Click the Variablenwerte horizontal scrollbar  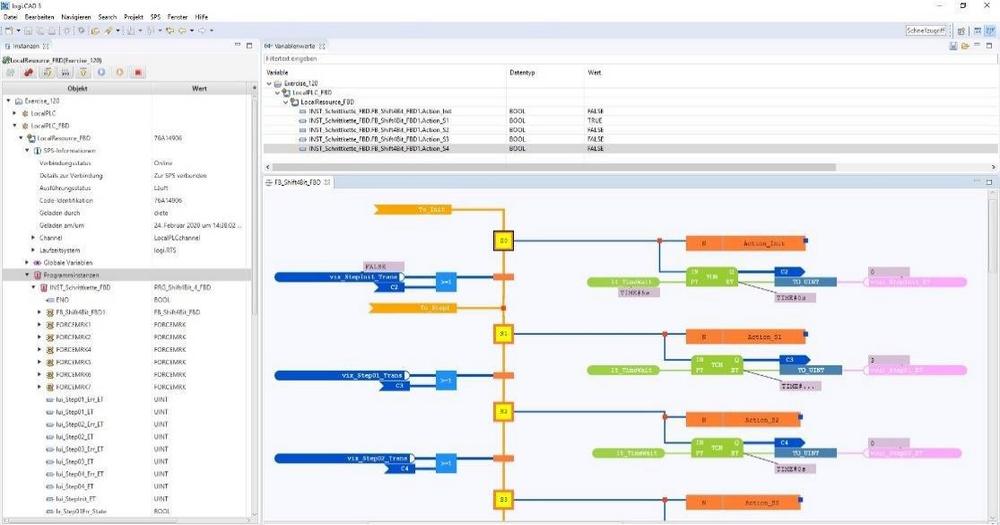click(x=555, y=167)
